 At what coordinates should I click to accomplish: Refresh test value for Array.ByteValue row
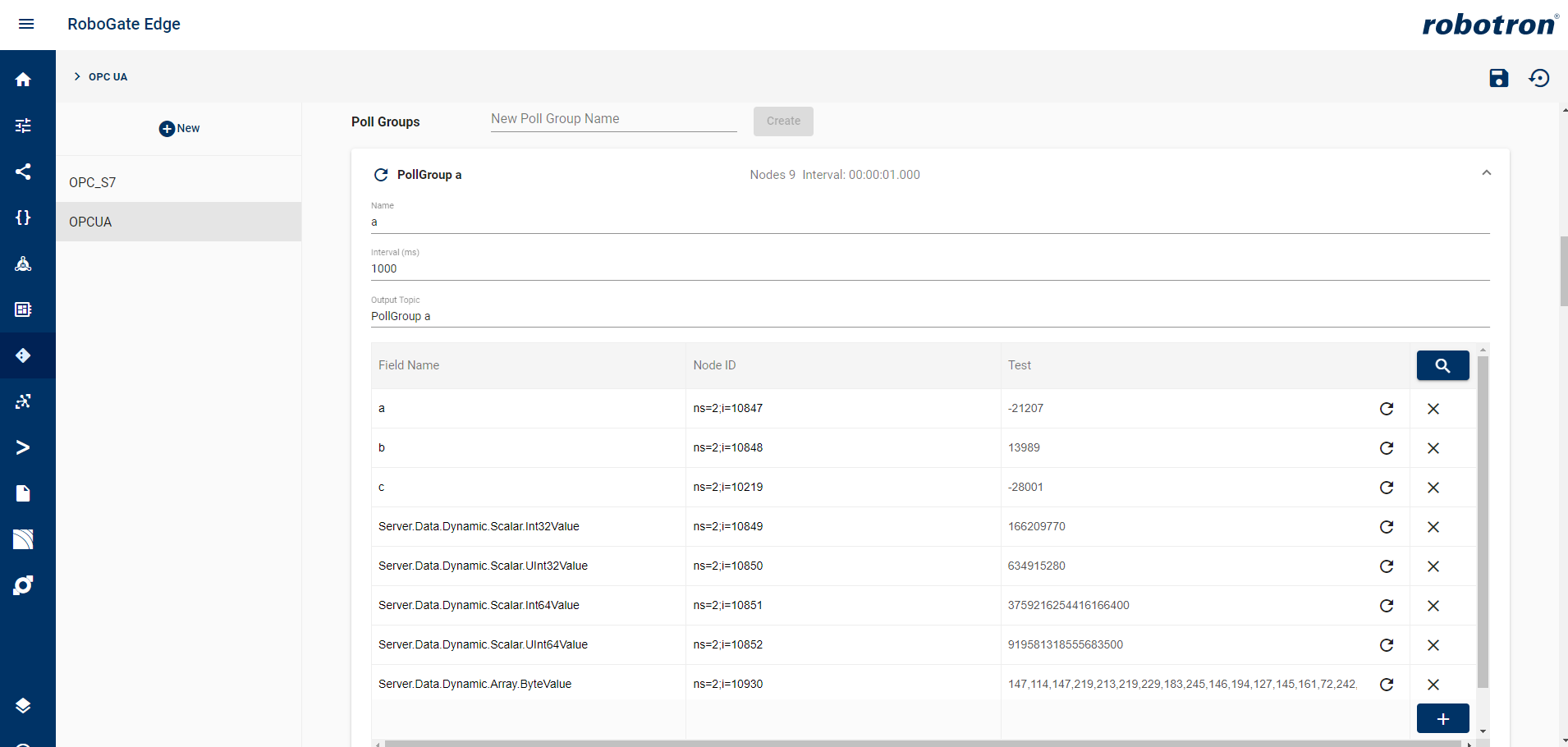[x=1387, y=685]
